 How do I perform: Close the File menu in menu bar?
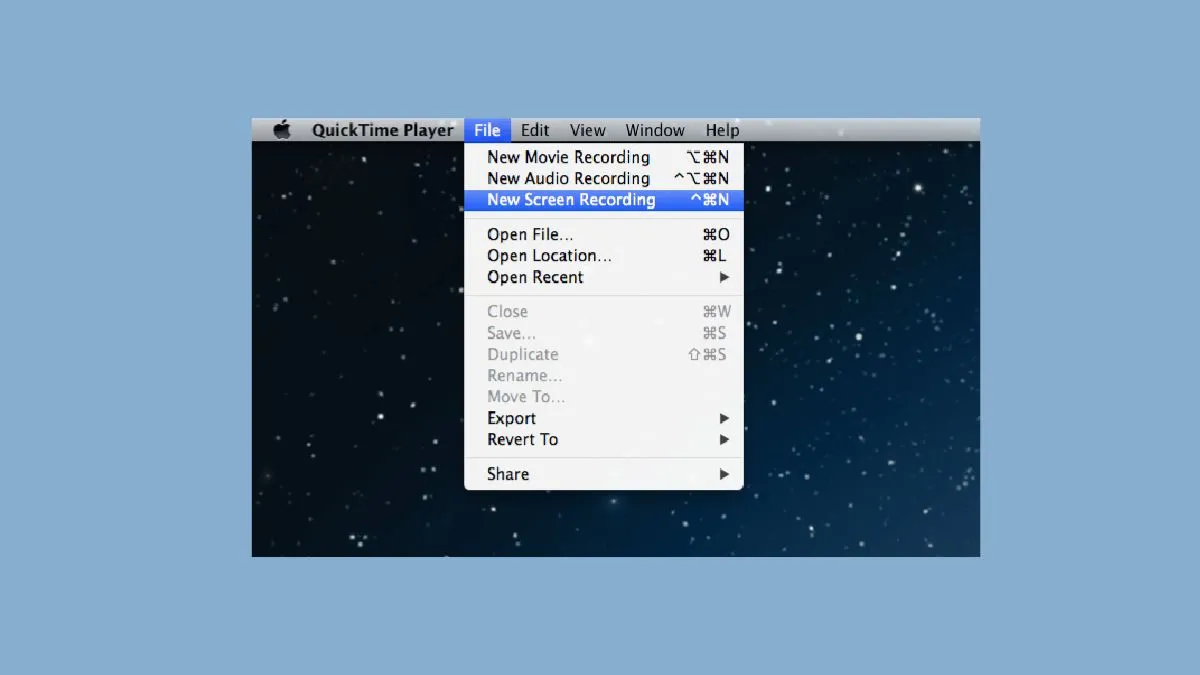[487, 130]
